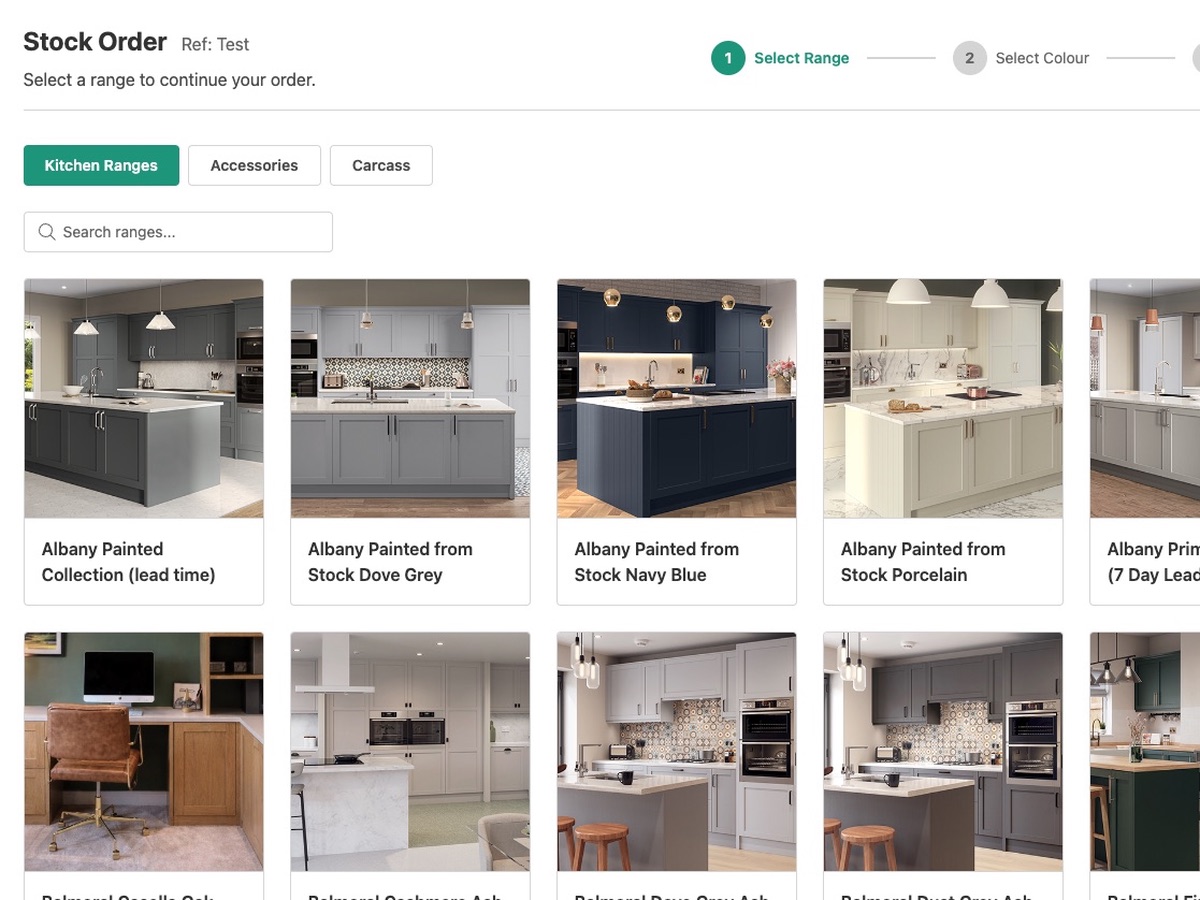Screen dimensions: 1200x900
Task: Open Albany Painted Collection (lead time) image
Action: pyautogui.click(x=144, y=398)
